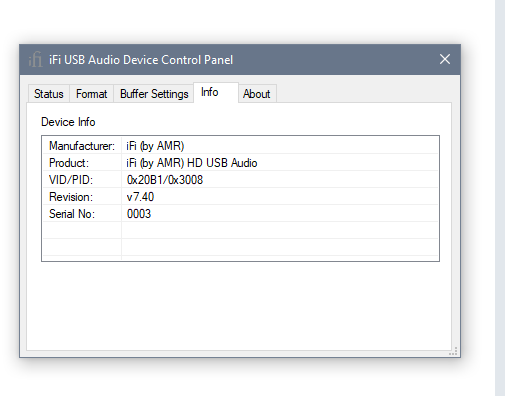The height and width of the screenshot is (396, 505).
Task: Select the Revision row label
Action: pyautogui.click(x=71, y=197)
